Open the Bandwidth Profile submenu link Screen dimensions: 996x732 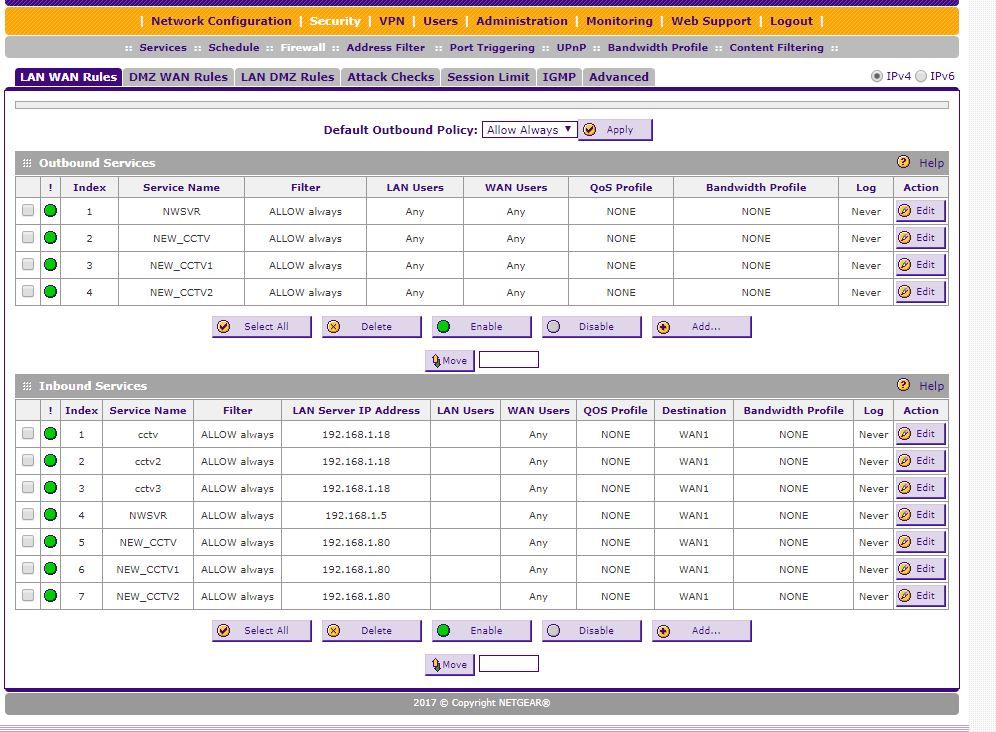pyautogui.click(x=657, y=48)
